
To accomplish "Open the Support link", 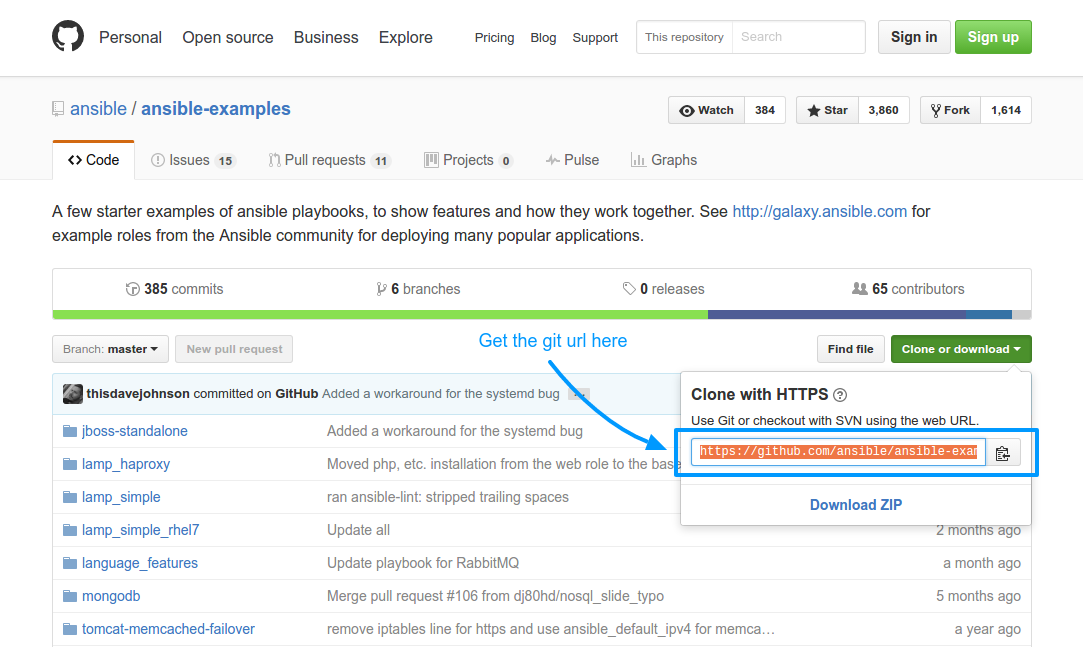I will (595, 37).
